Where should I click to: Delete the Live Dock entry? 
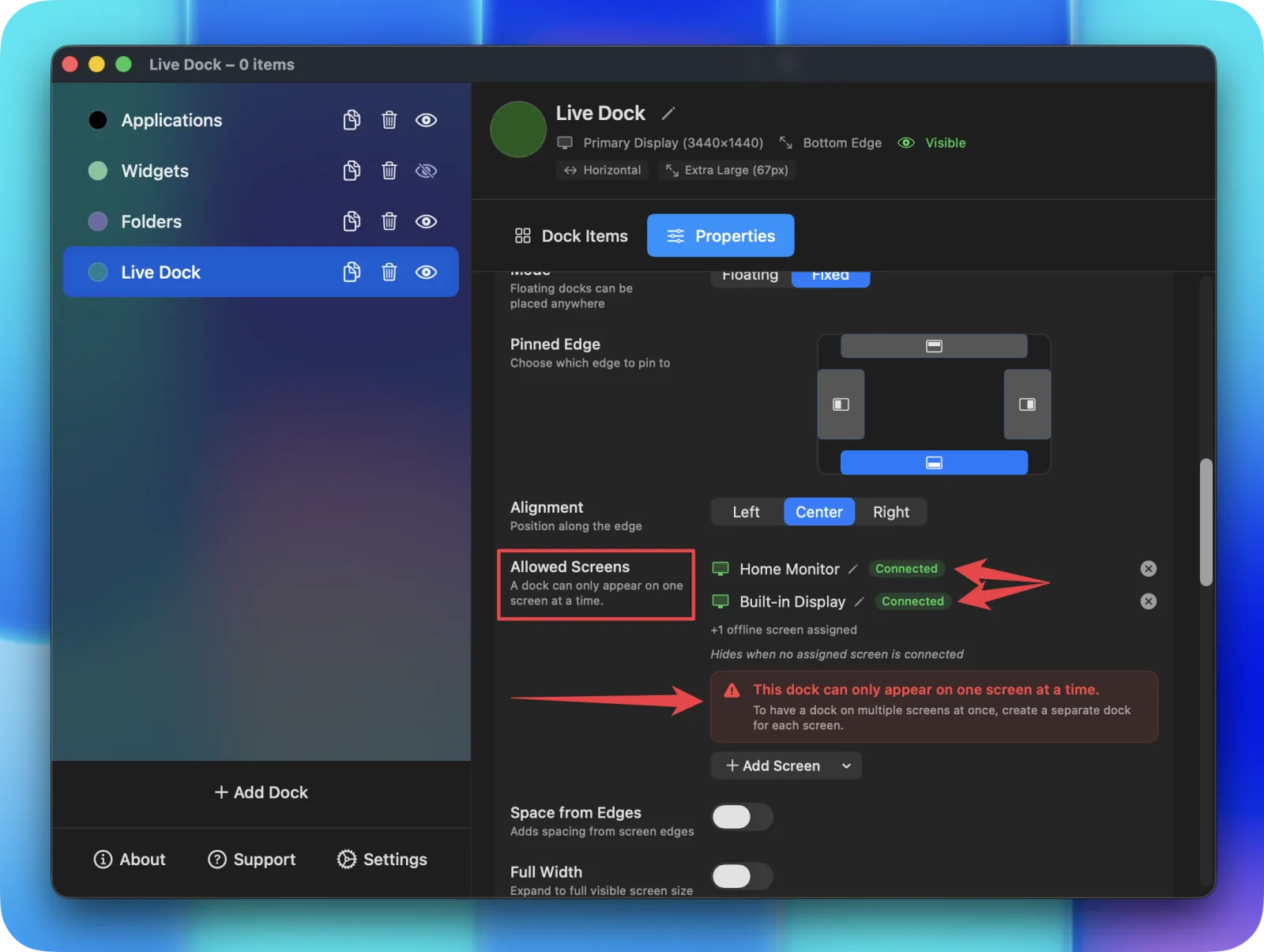pos(389,272)
